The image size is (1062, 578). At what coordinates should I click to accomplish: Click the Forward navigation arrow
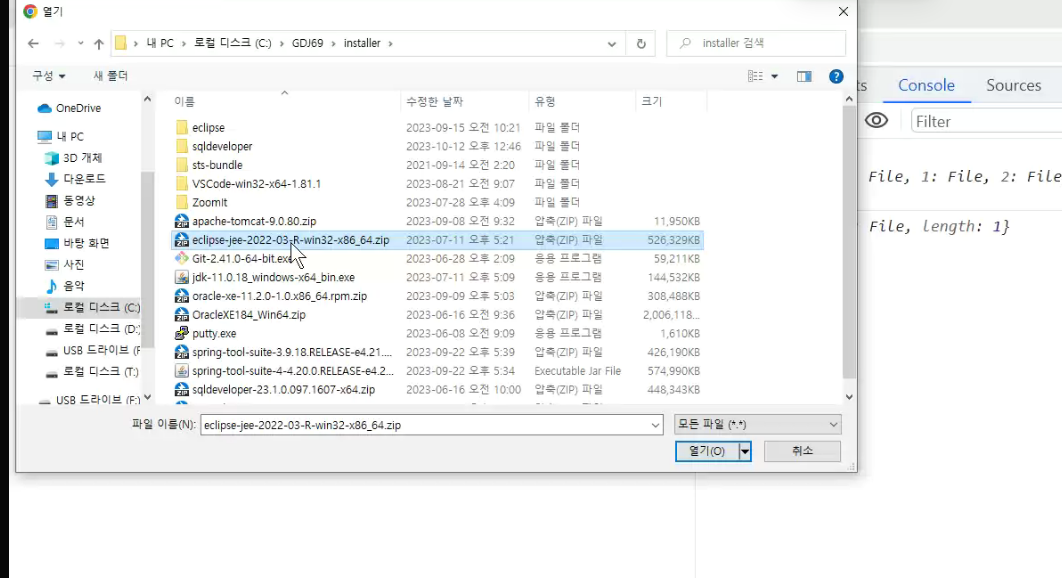(x=60, y=43)
